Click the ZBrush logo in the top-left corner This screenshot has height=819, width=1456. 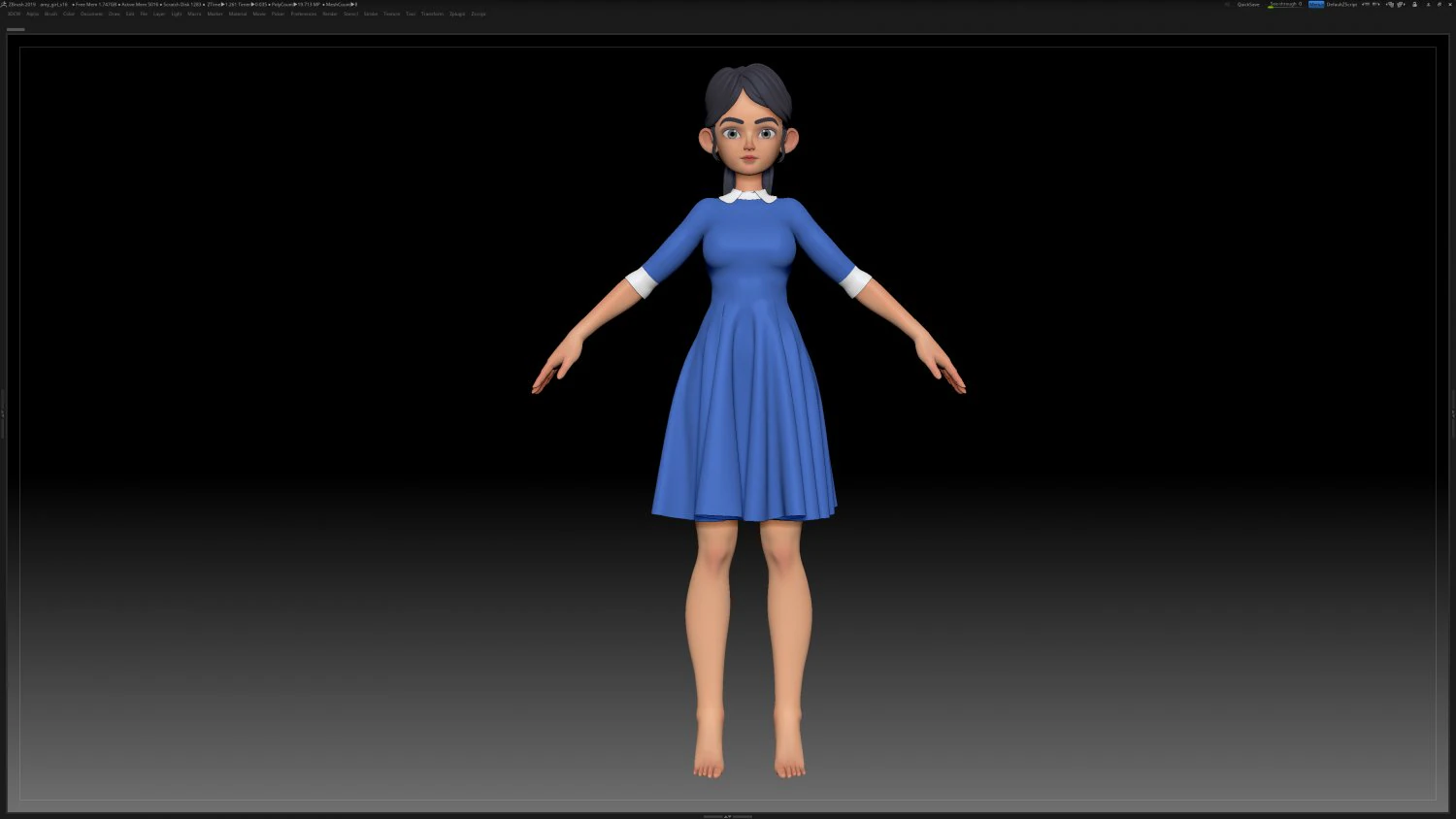4,4
